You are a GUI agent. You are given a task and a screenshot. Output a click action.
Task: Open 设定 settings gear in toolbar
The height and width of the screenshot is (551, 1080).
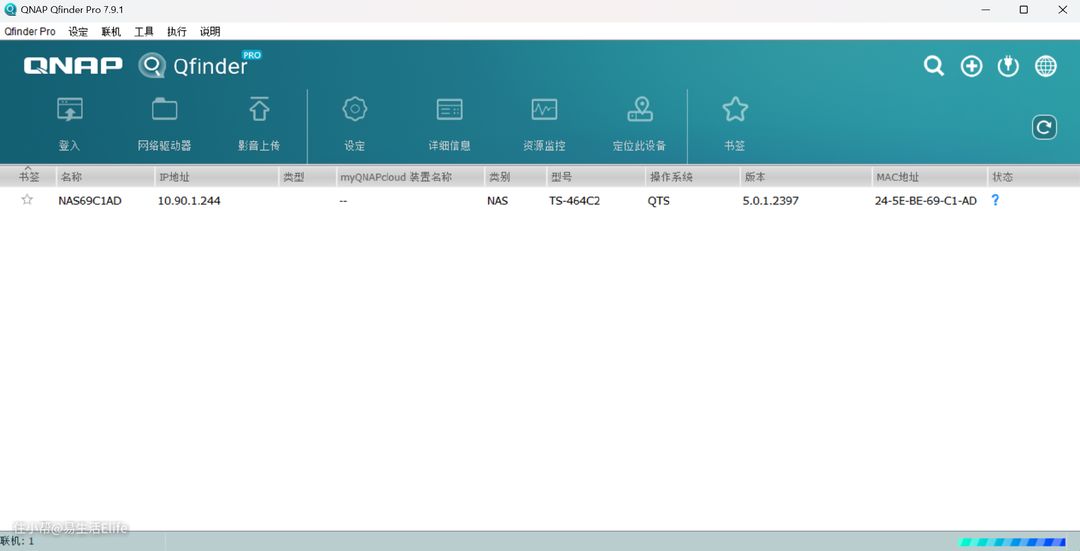[x=355, y=110]
